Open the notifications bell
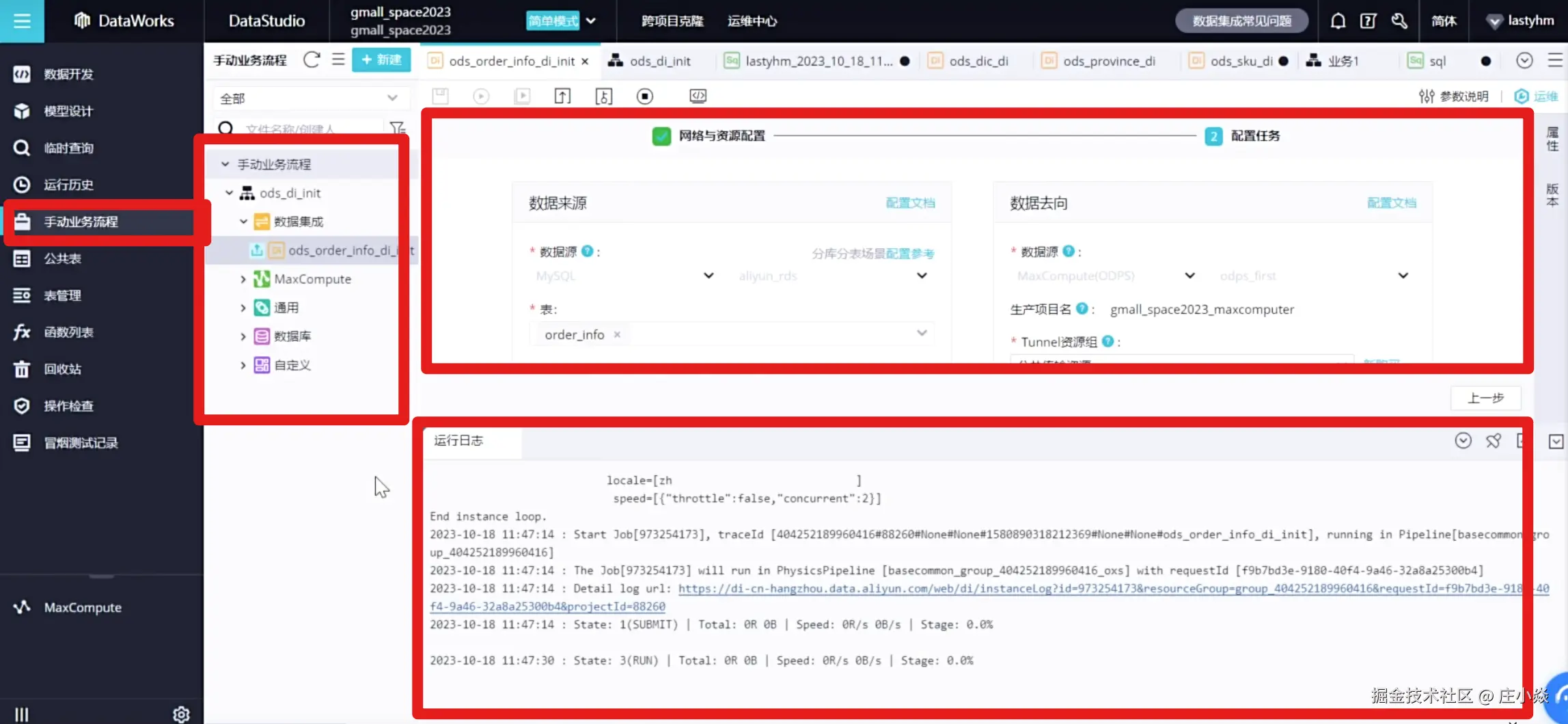The height and width of the screenshot is (724, 1568). pyautogui.click(x=1338, y=21)
